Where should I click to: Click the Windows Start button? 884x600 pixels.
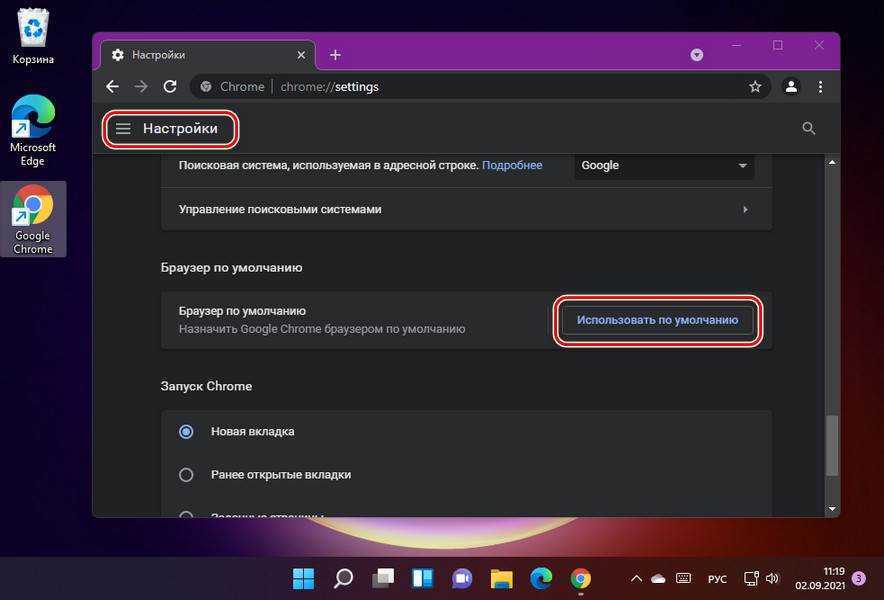(x=303, y=579)
